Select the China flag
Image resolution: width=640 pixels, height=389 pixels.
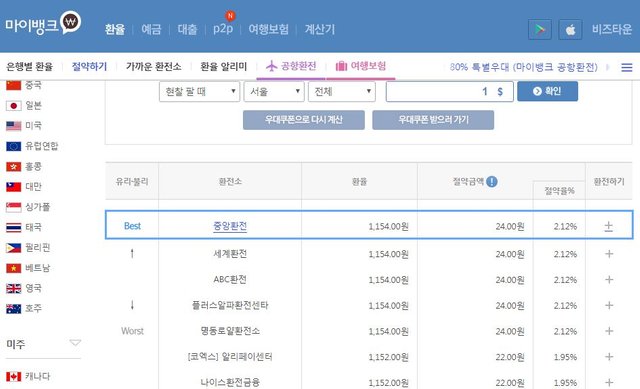(x=13, y=85)
